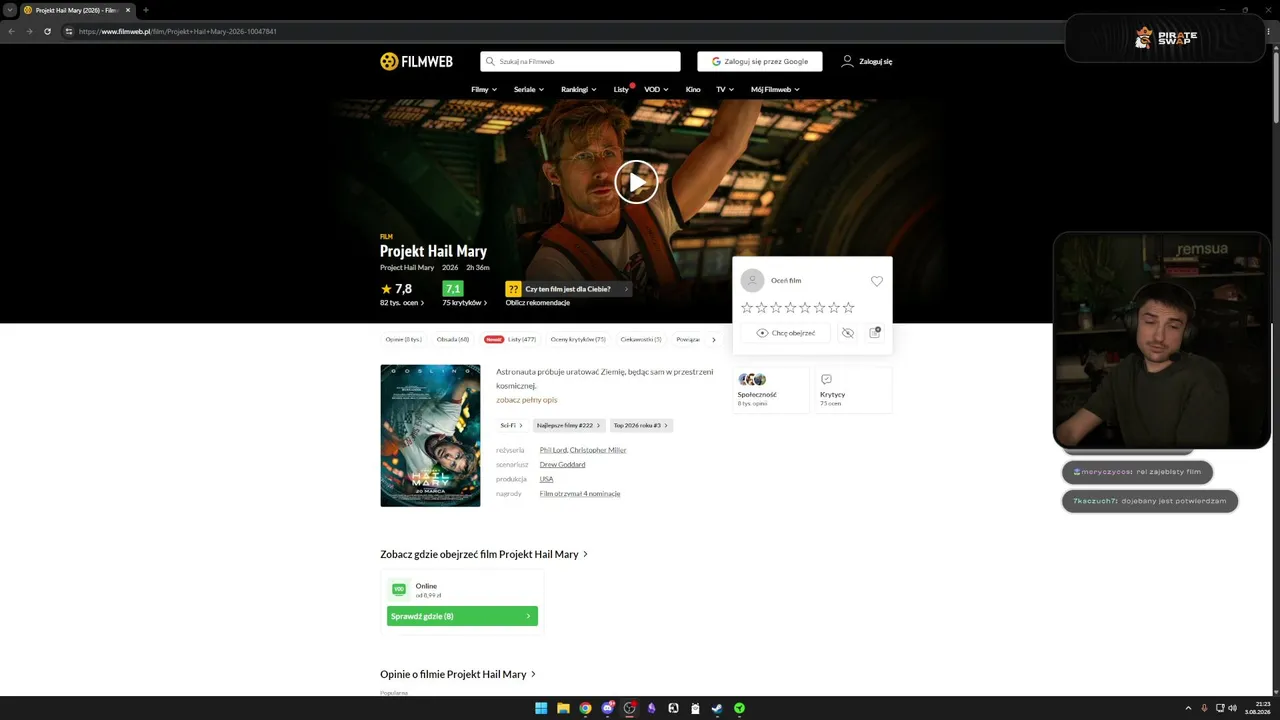This screenshot has width=1280, height=720.
Task: Expand zobacz pełny opis
Action: point(527,400)
